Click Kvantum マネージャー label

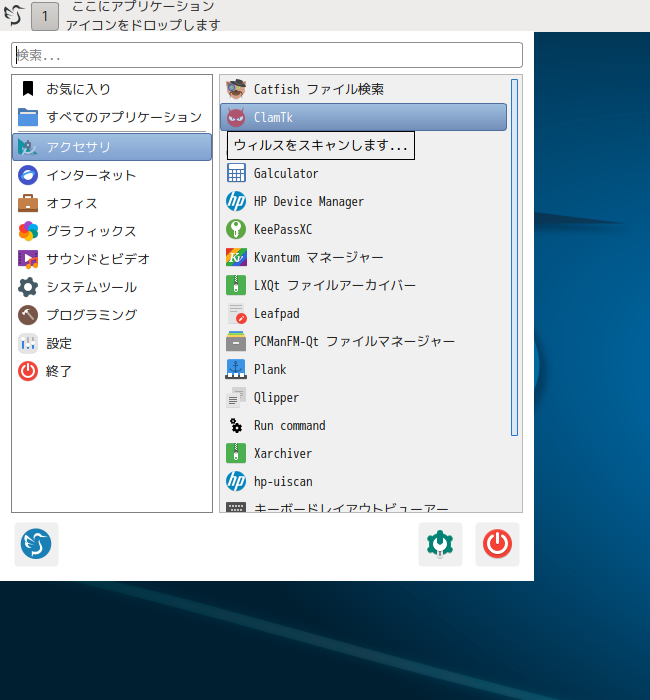(x=318, y=258)
